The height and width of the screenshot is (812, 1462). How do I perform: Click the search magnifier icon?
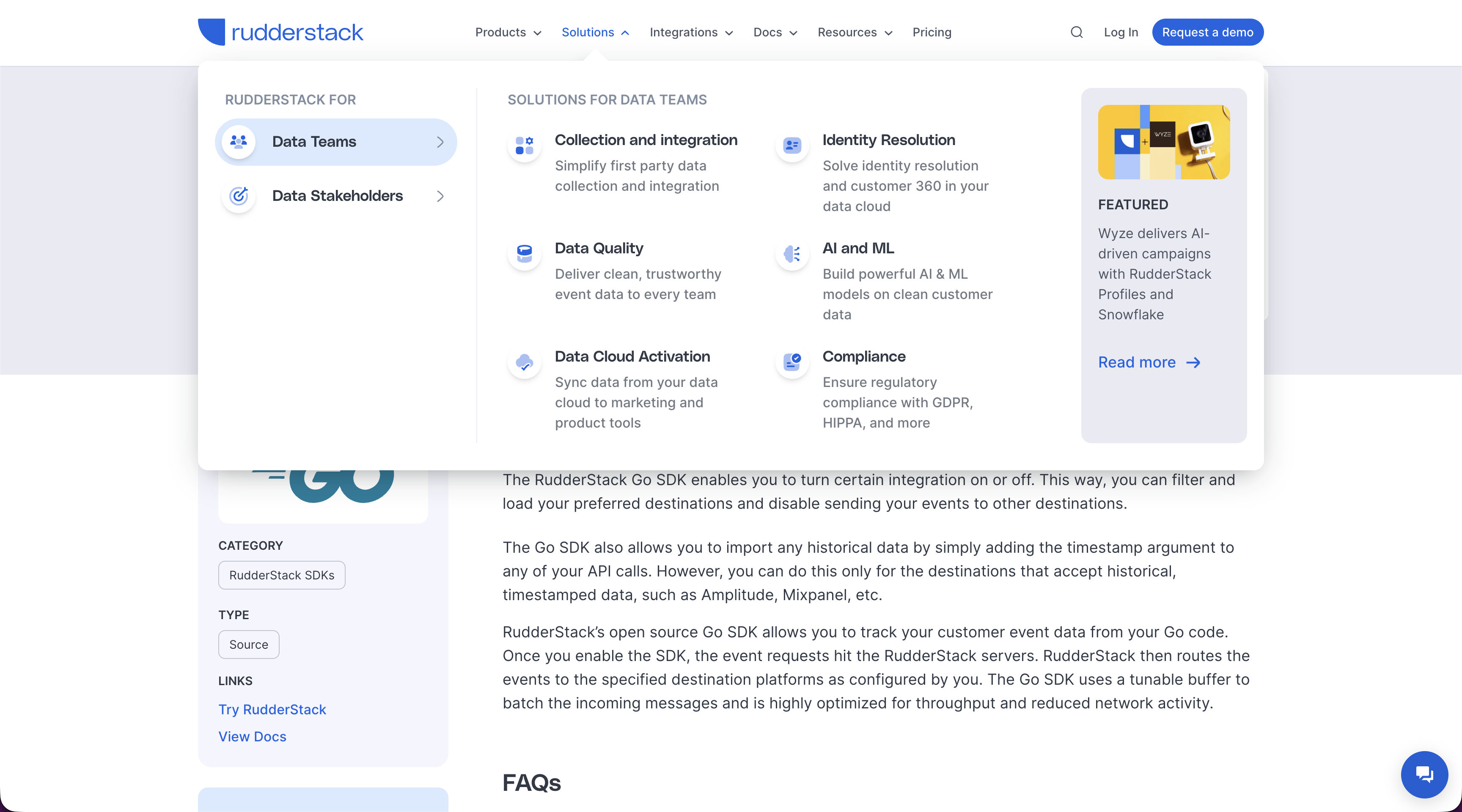1076,32
